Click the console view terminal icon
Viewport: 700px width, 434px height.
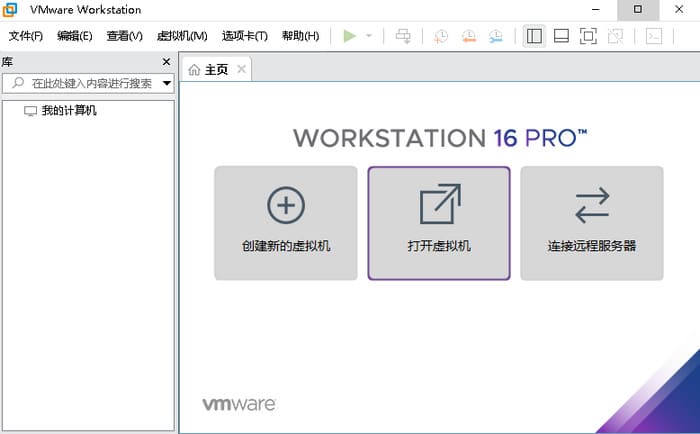pos(654,36)
